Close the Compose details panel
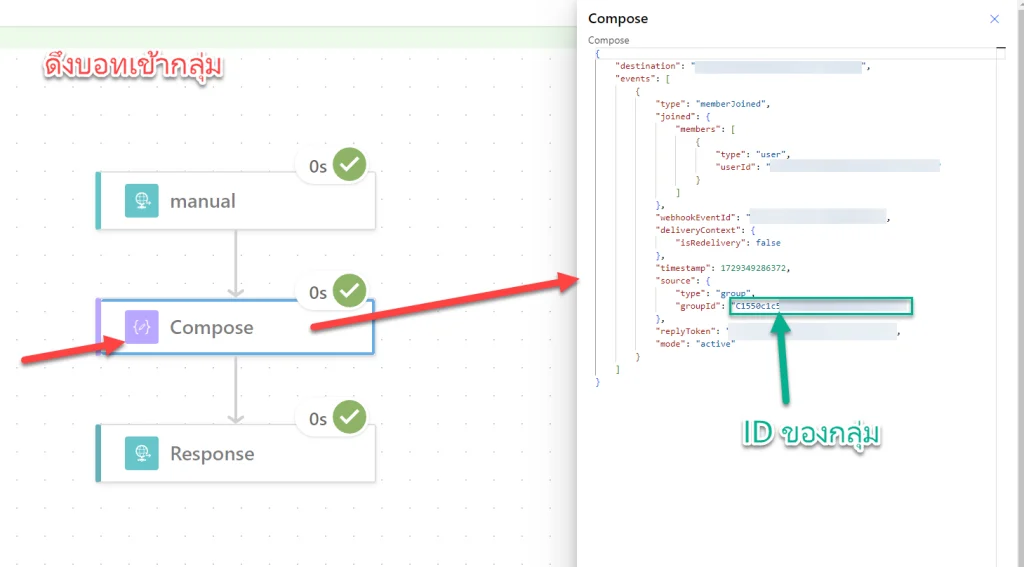This screenshot has width=1024, height=567. pyautogui.click(x=994, y=19)
